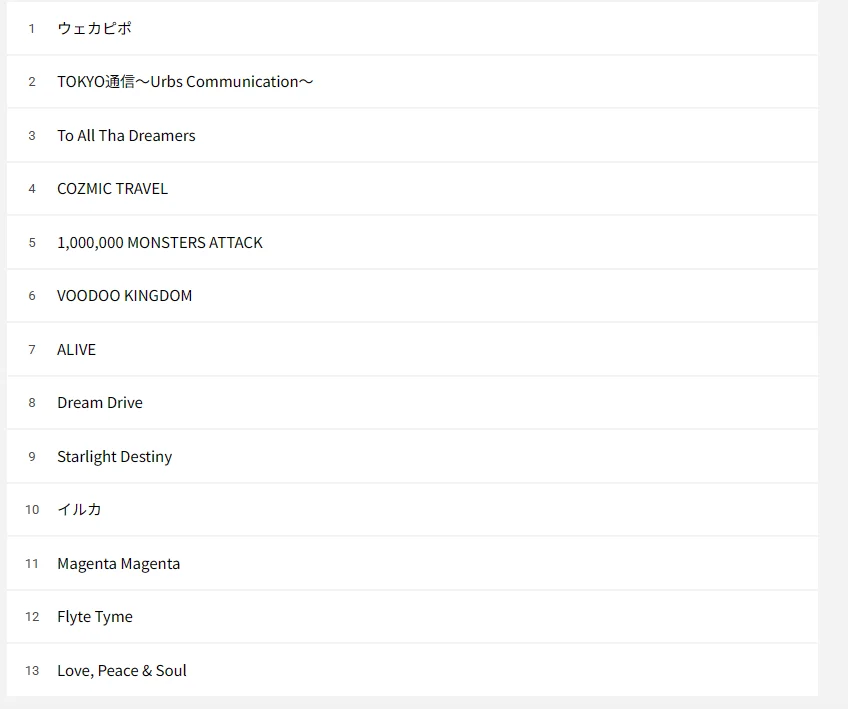Click Starlight Destiny track title
The image size is (848, 709).
click(x=115, y=456)
